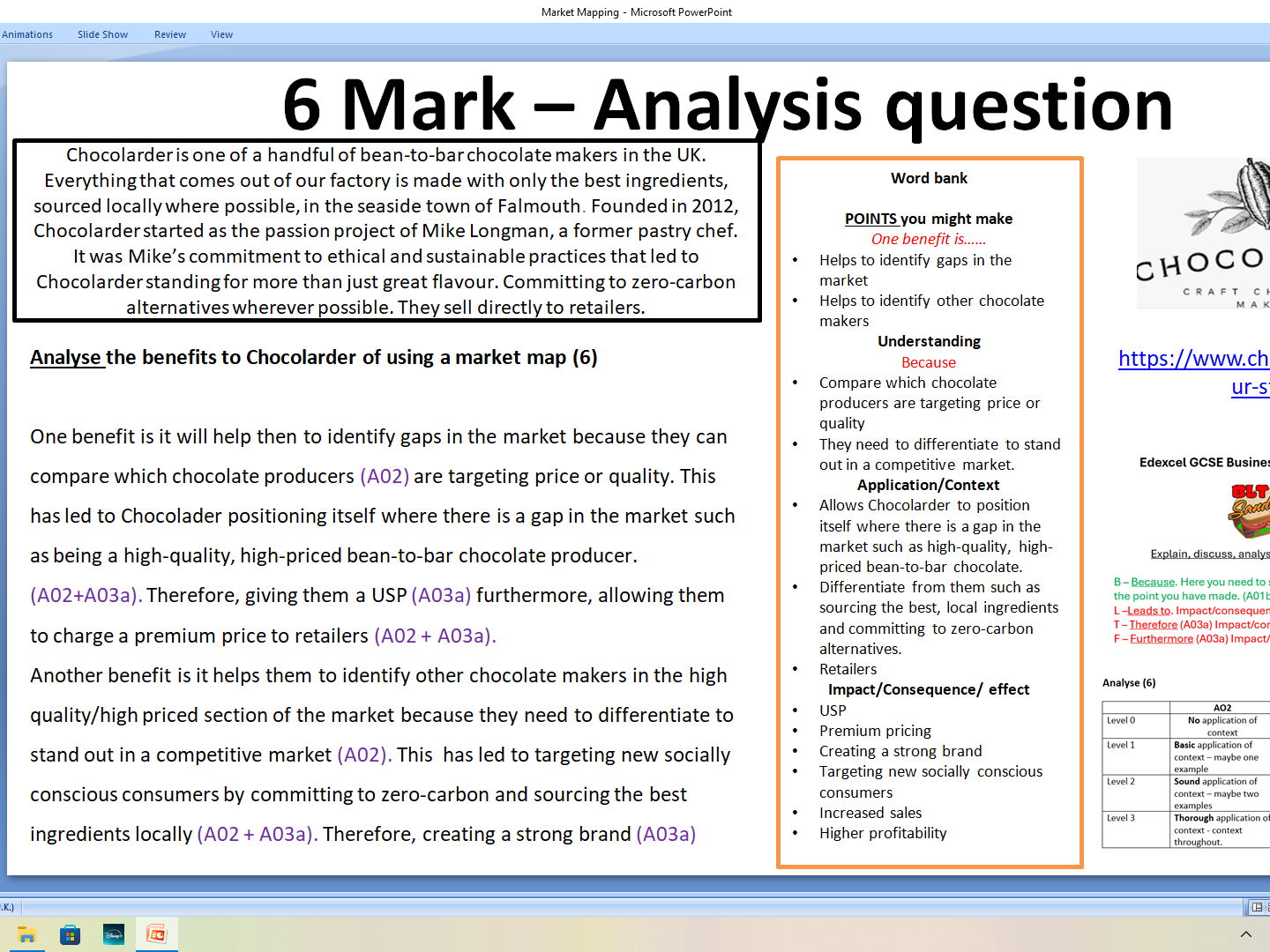This screenshot has width=1270, height=952.
Task: Launch Disney+ from the taskbar
Action: [114, 934]
